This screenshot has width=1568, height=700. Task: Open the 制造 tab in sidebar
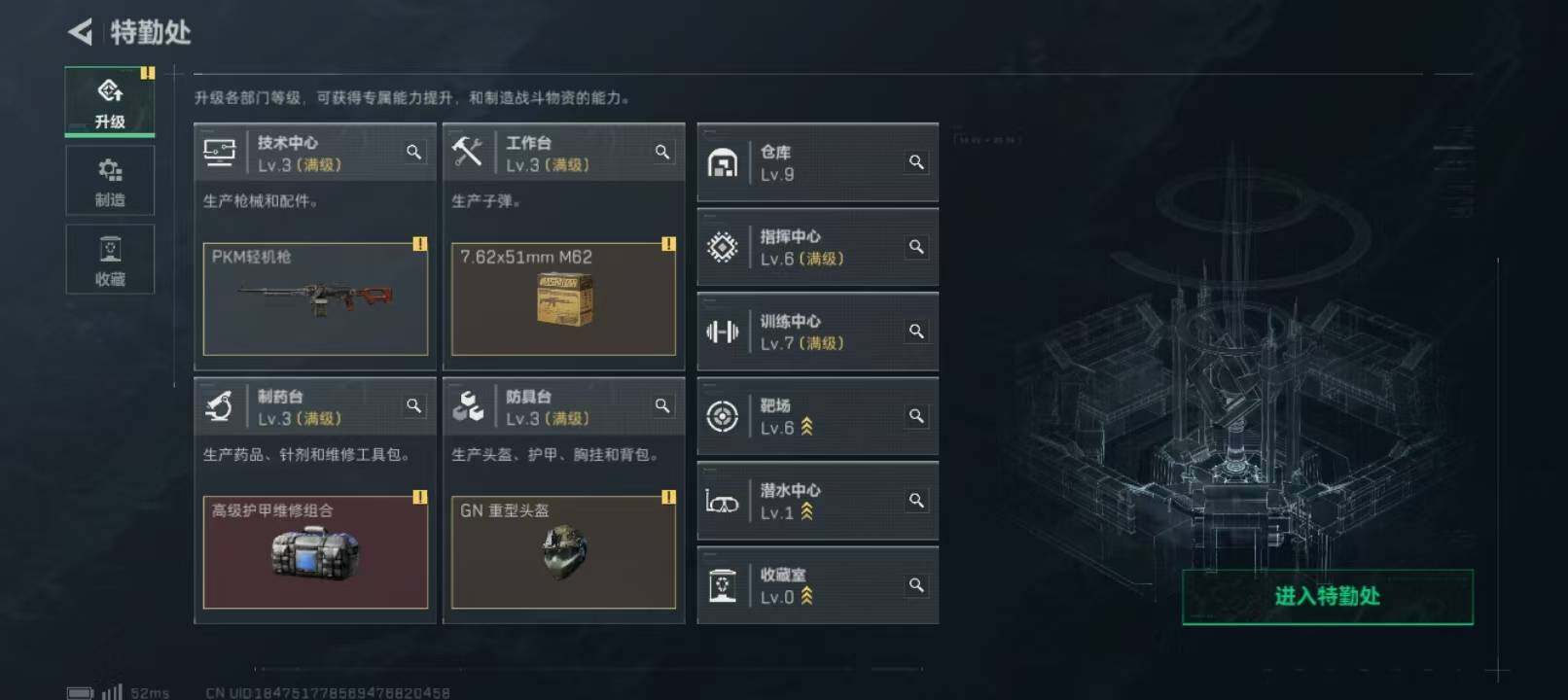(110, 181)
